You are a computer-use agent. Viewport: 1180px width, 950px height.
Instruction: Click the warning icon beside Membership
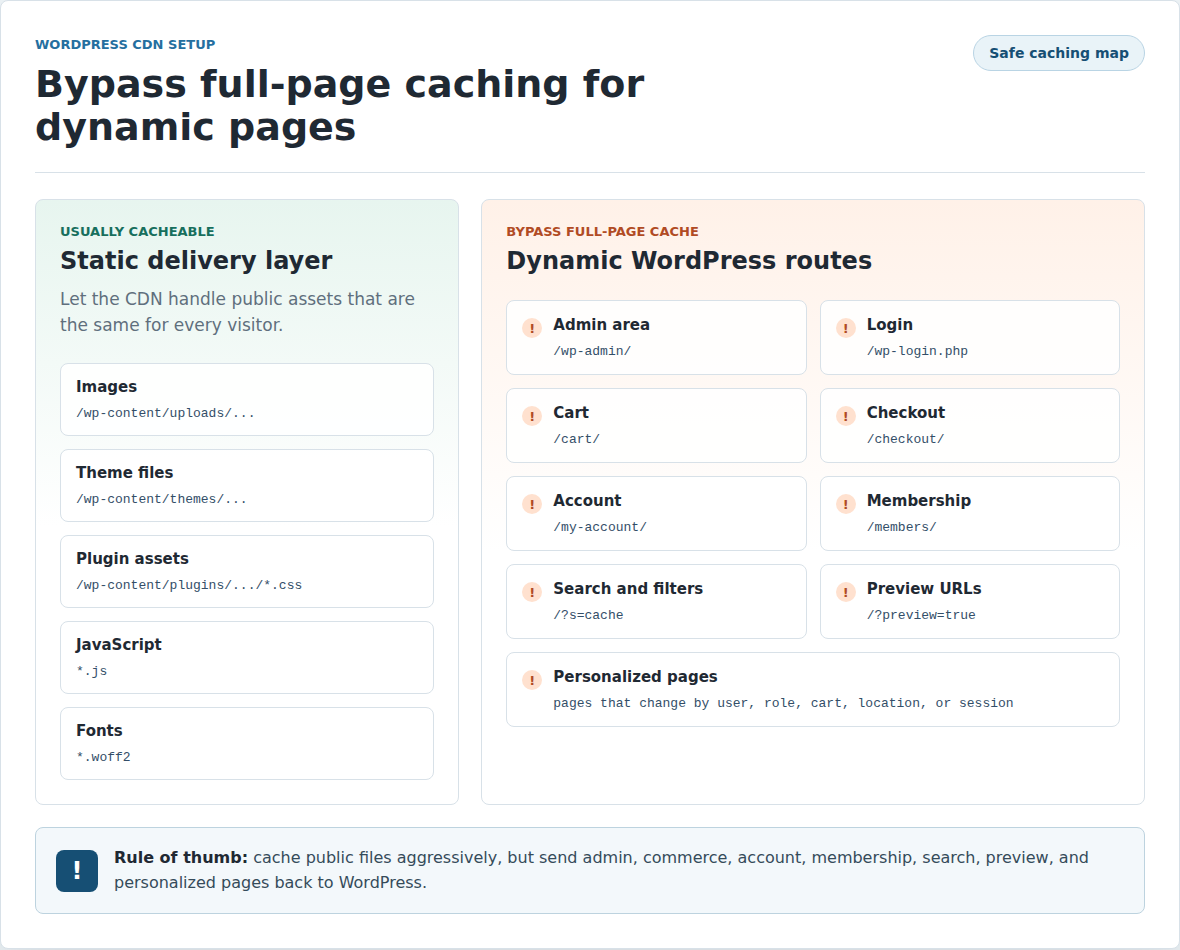845,504
